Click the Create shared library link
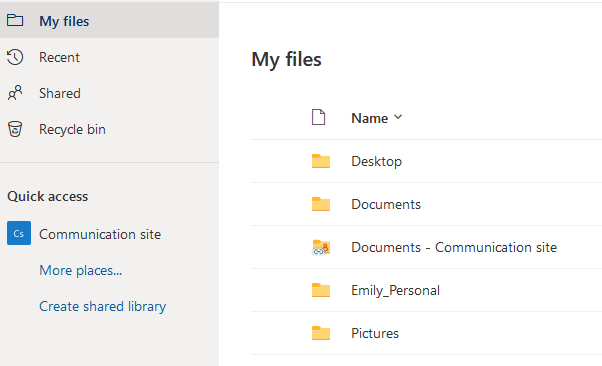Viewport: 602px width, 366px height. [103, 306]
